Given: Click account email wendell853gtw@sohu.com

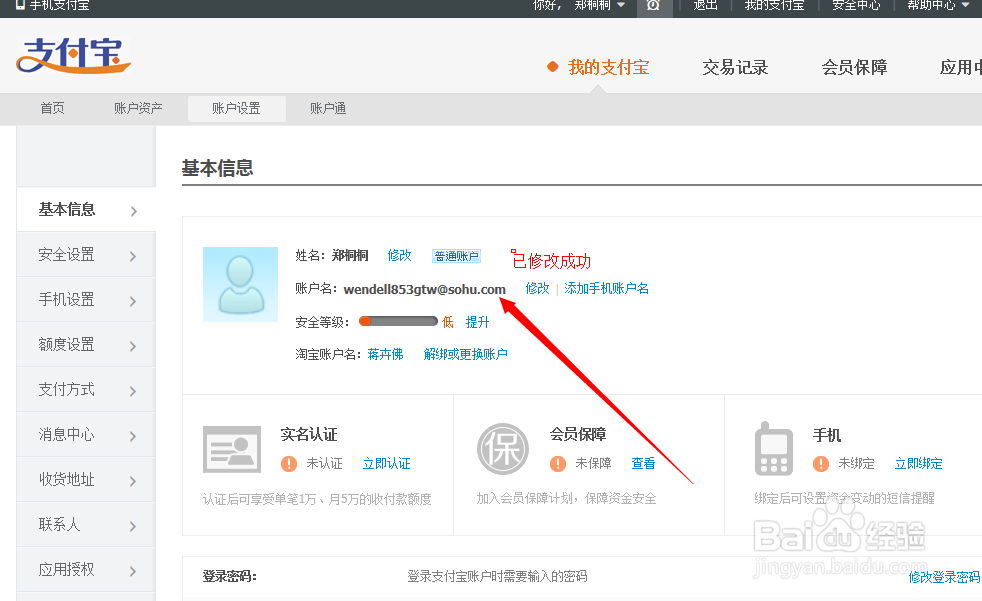Looking at the screenshot, I should click(x=425, y=289).
